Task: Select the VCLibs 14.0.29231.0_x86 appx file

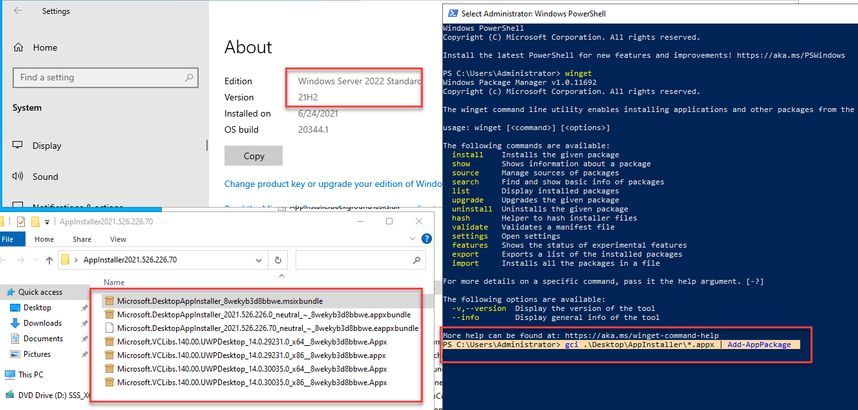Action: coord(251,355)
